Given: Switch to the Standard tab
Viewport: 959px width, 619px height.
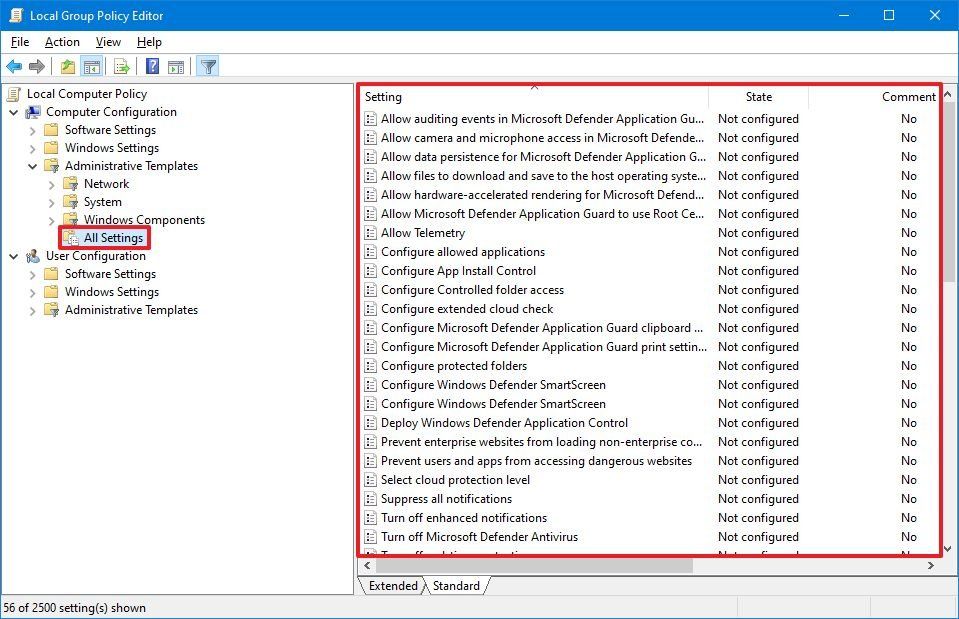Looking at the screenshot, I should [x=456, y=585].
